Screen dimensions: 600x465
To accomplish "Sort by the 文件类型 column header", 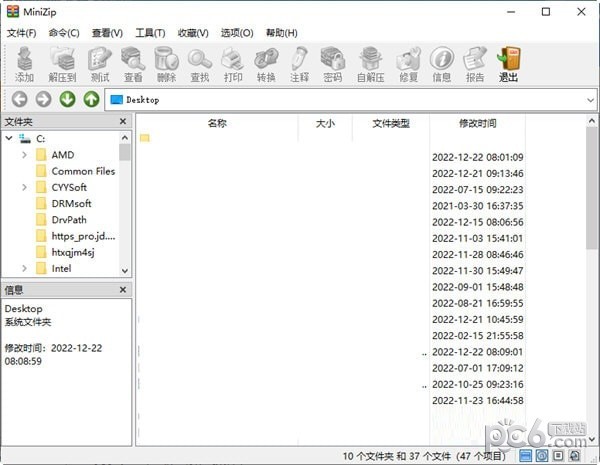I will click(391, 123).
